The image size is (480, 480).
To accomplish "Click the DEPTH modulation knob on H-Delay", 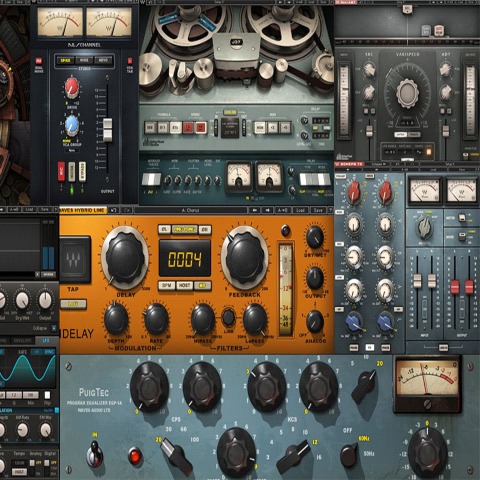I will 116,319.
